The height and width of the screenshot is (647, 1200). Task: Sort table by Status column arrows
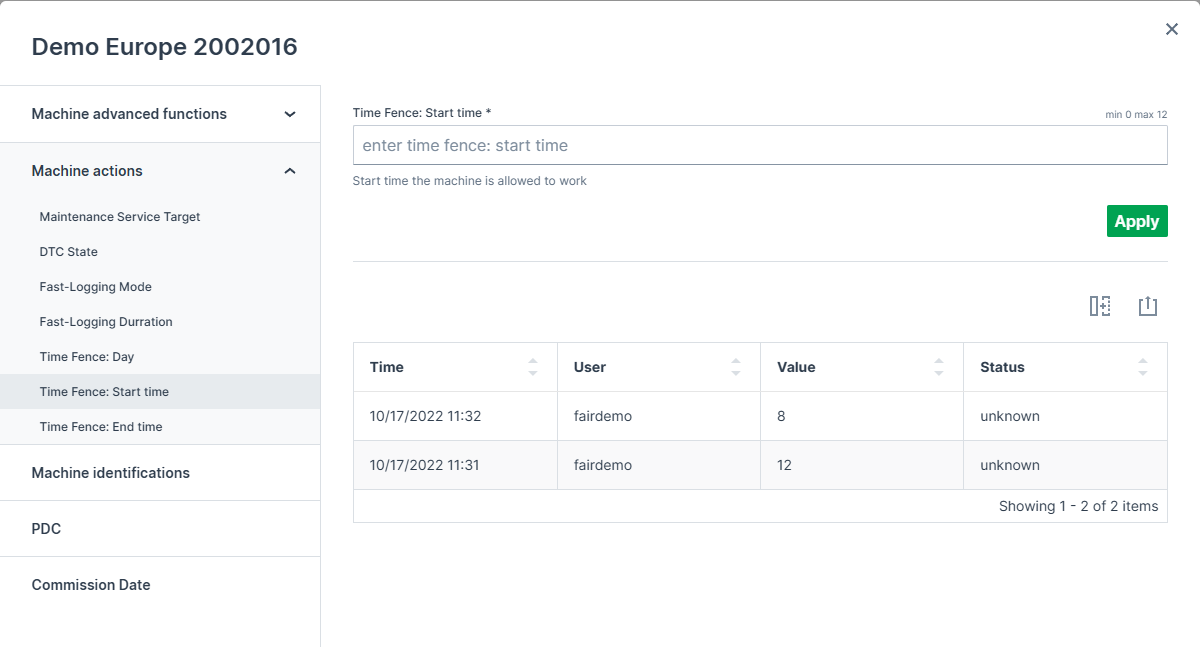(1143, 367)
